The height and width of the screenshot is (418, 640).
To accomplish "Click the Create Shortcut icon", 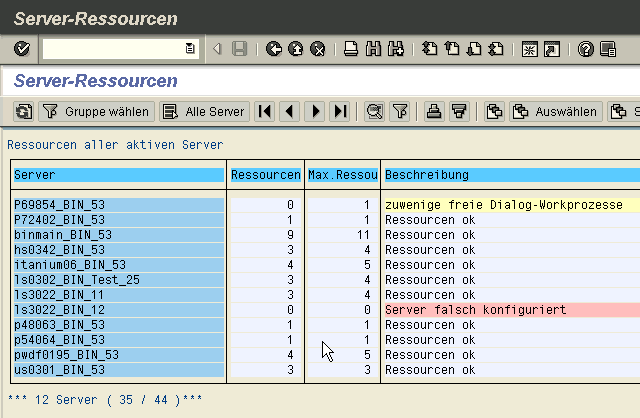I will click(552, 49).
